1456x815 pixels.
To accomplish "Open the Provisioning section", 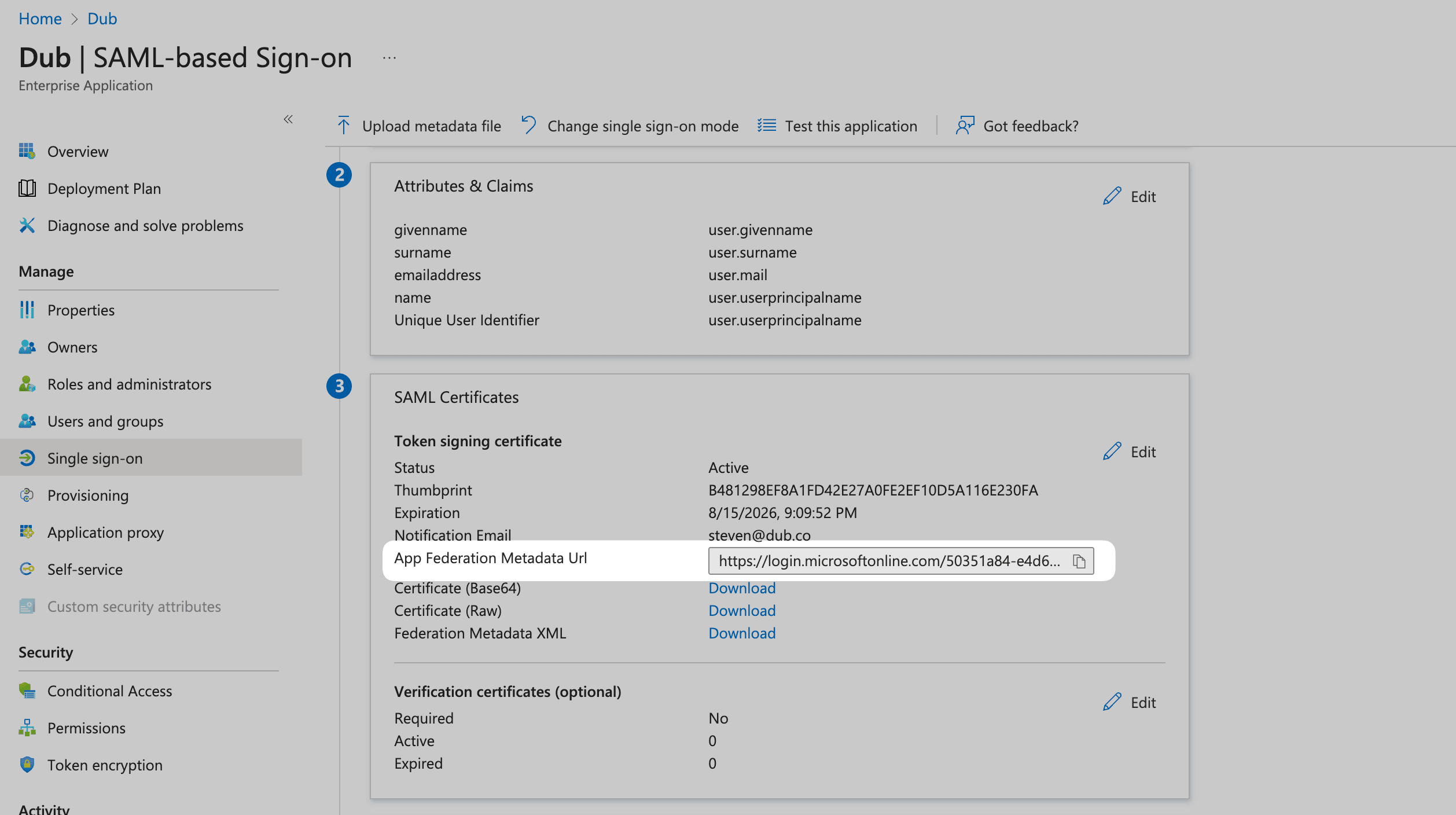I will 87,495.
